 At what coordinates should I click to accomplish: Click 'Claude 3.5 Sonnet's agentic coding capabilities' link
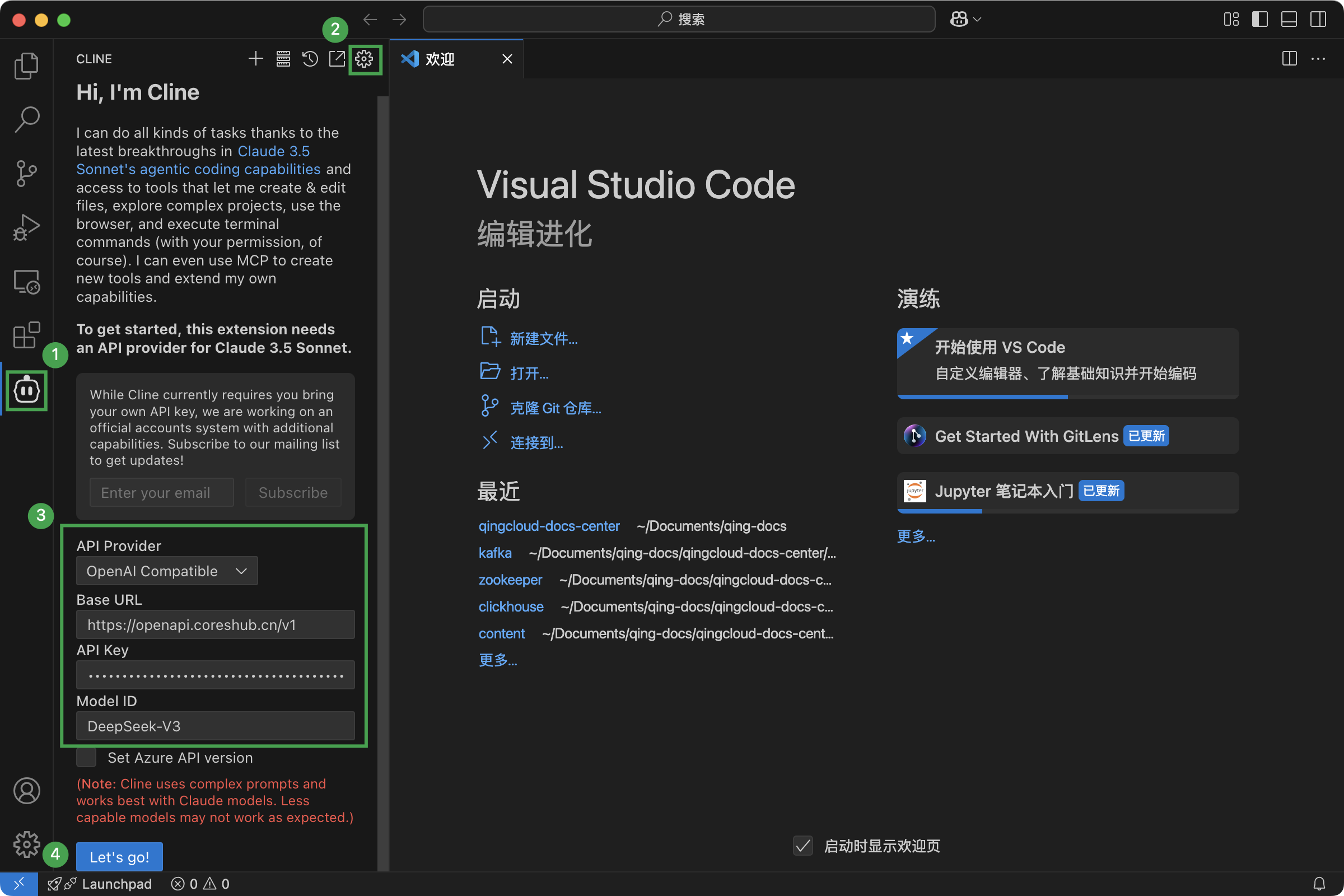pos(198,168)
